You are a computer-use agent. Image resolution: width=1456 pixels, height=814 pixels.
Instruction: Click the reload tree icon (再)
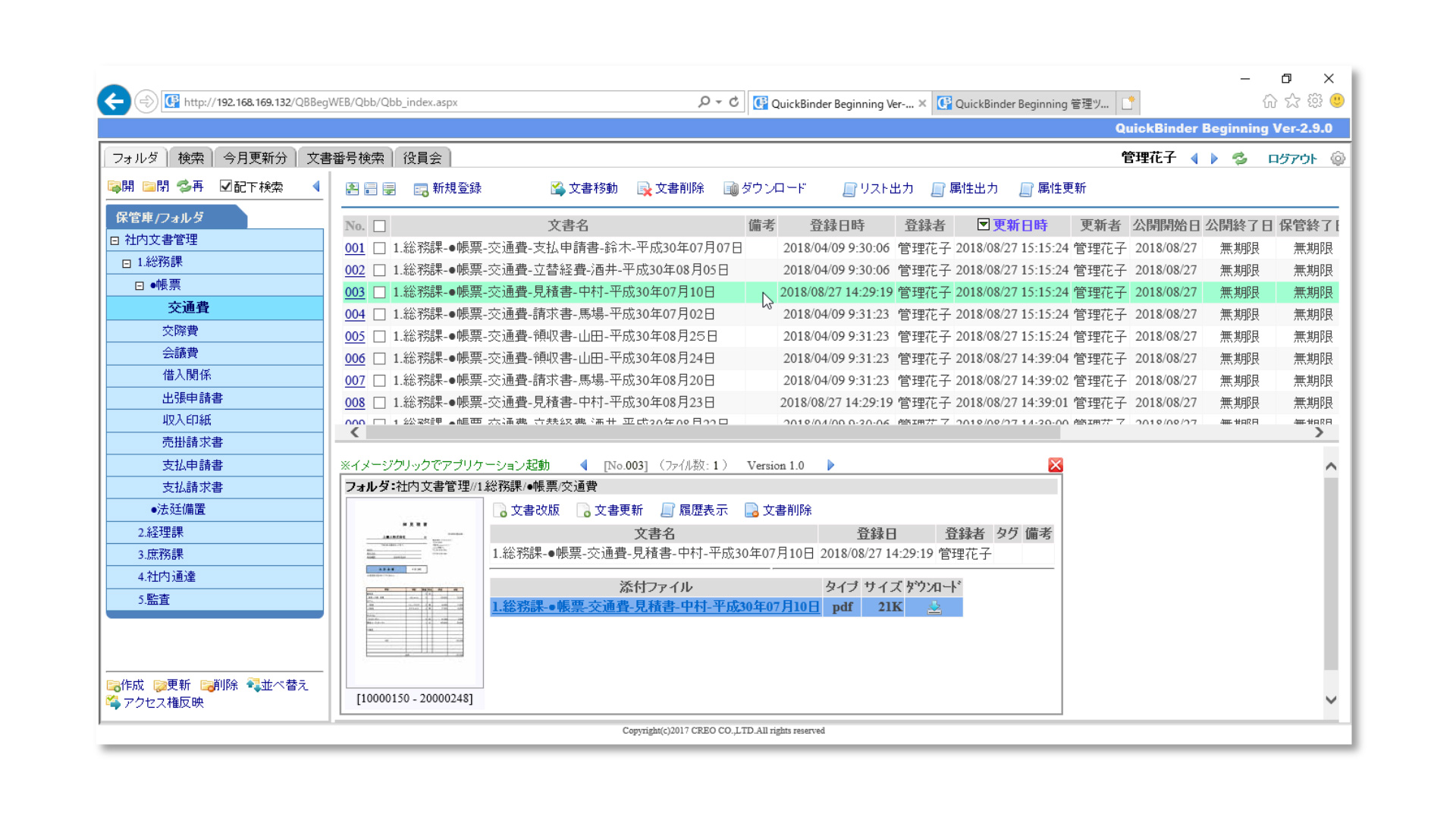(190, 187)
